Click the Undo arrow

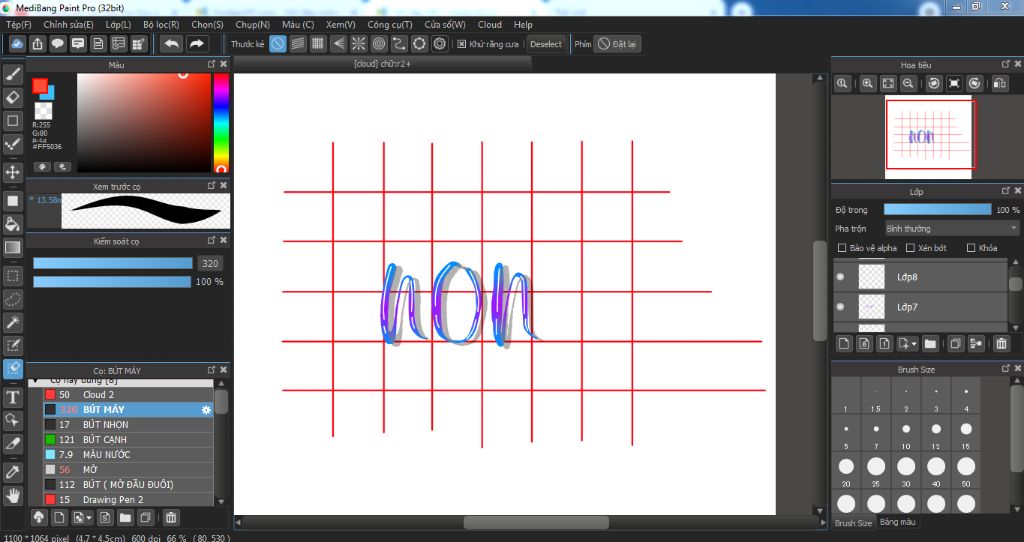[172, 44]
